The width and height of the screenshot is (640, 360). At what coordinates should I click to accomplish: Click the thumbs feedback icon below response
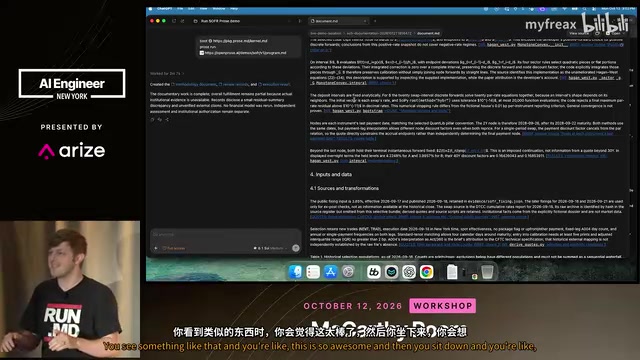click(x=160, y=120)
